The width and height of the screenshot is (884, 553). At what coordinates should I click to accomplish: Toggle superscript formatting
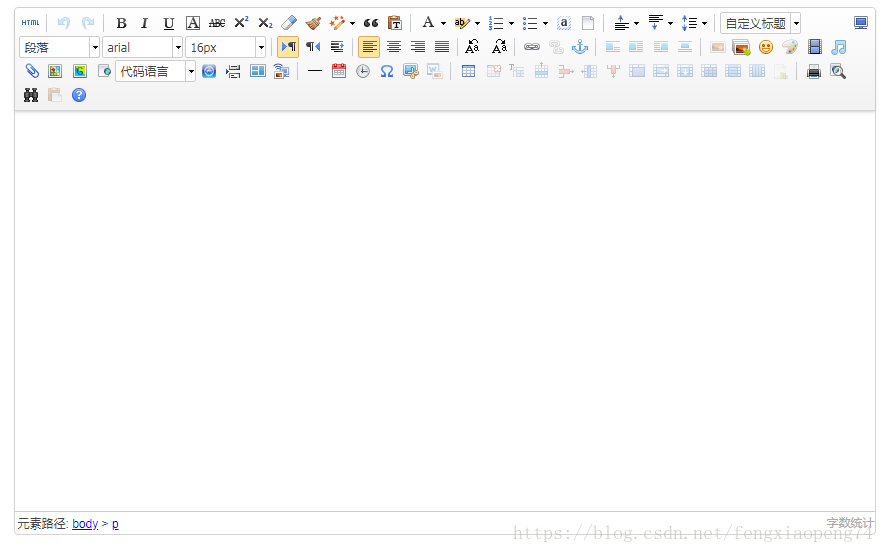[x=241, y=23]
